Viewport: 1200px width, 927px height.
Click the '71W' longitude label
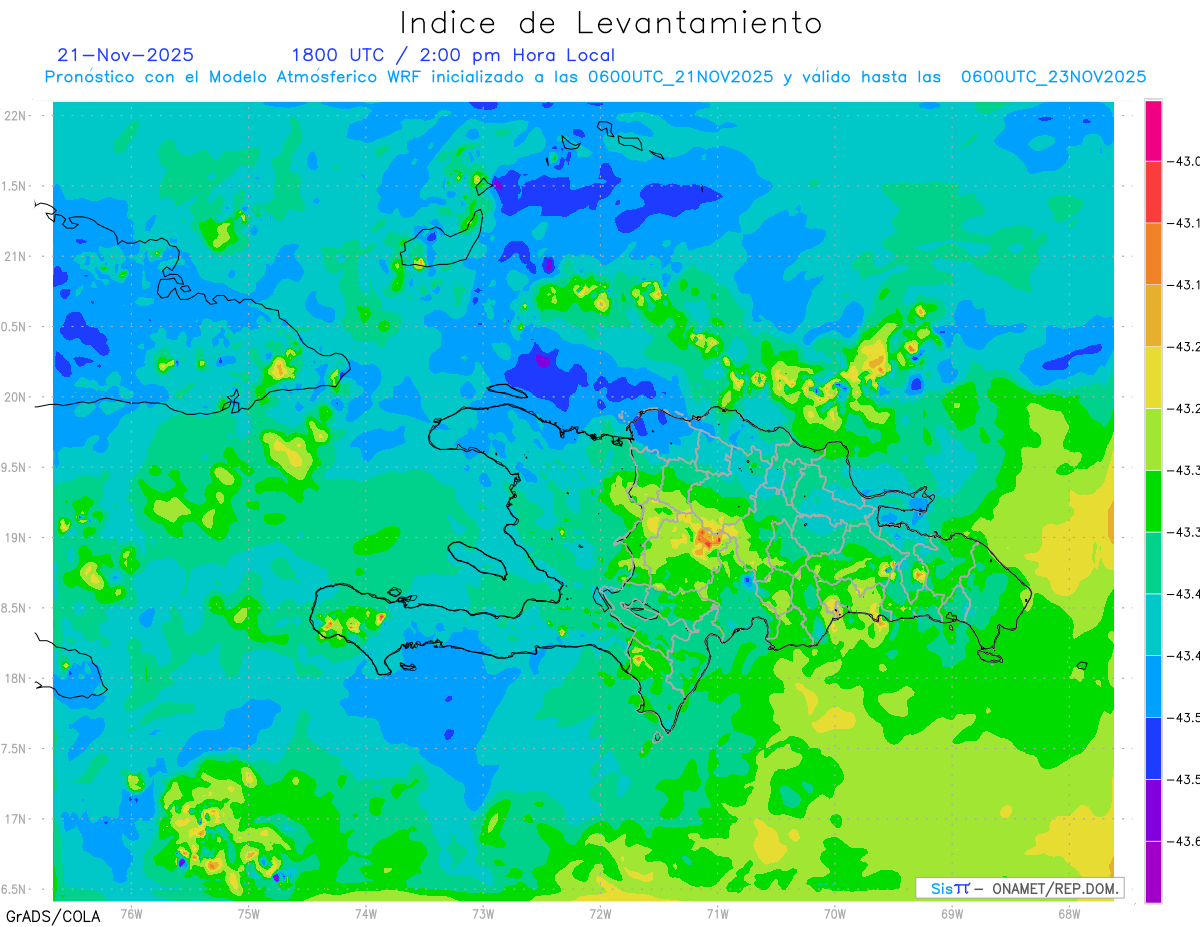[x=717, y=914]
